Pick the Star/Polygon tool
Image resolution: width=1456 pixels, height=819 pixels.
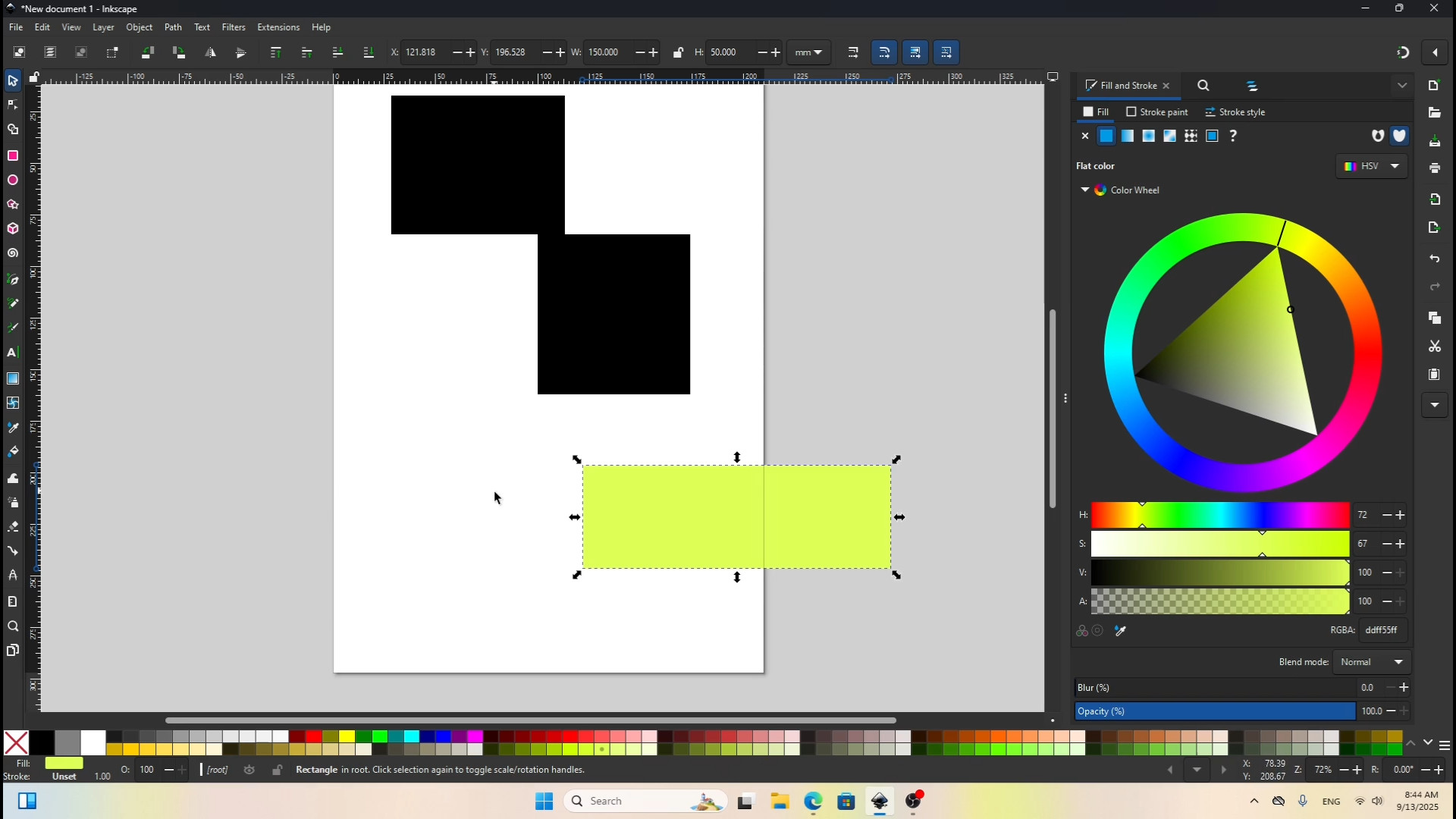pos(13,205)
